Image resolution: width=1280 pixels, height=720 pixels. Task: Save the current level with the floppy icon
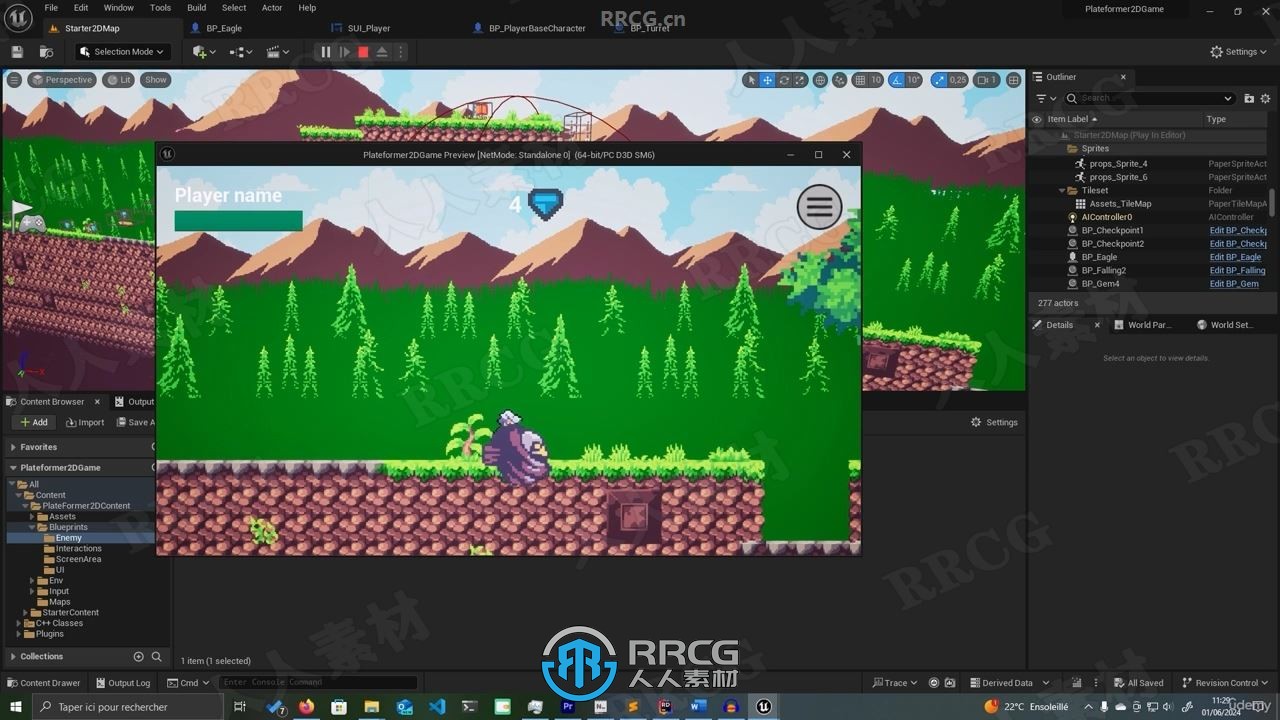click(x=17, y=52)
